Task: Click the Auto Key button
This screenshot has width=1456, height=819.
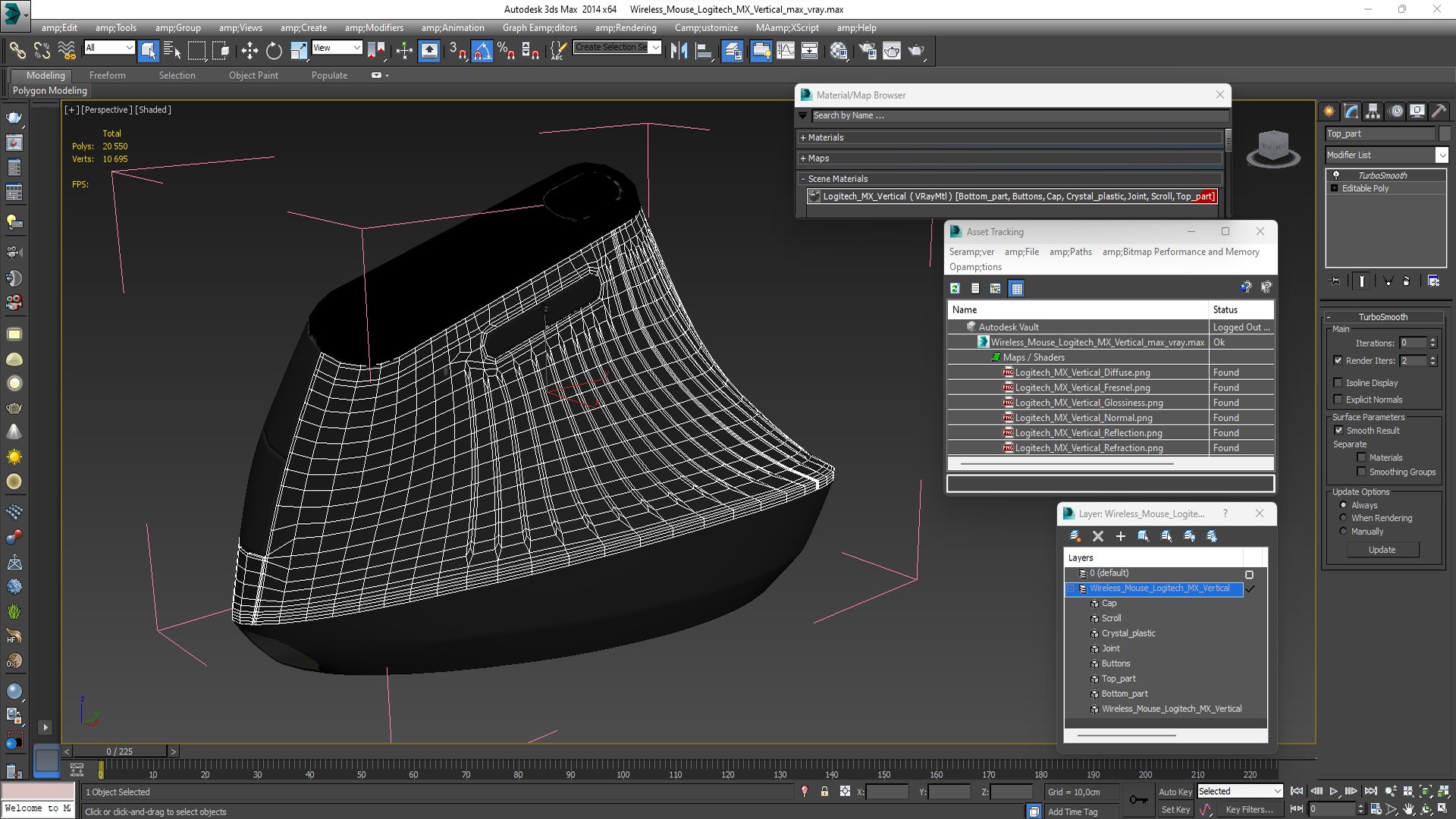Action: pos(1175,791)
